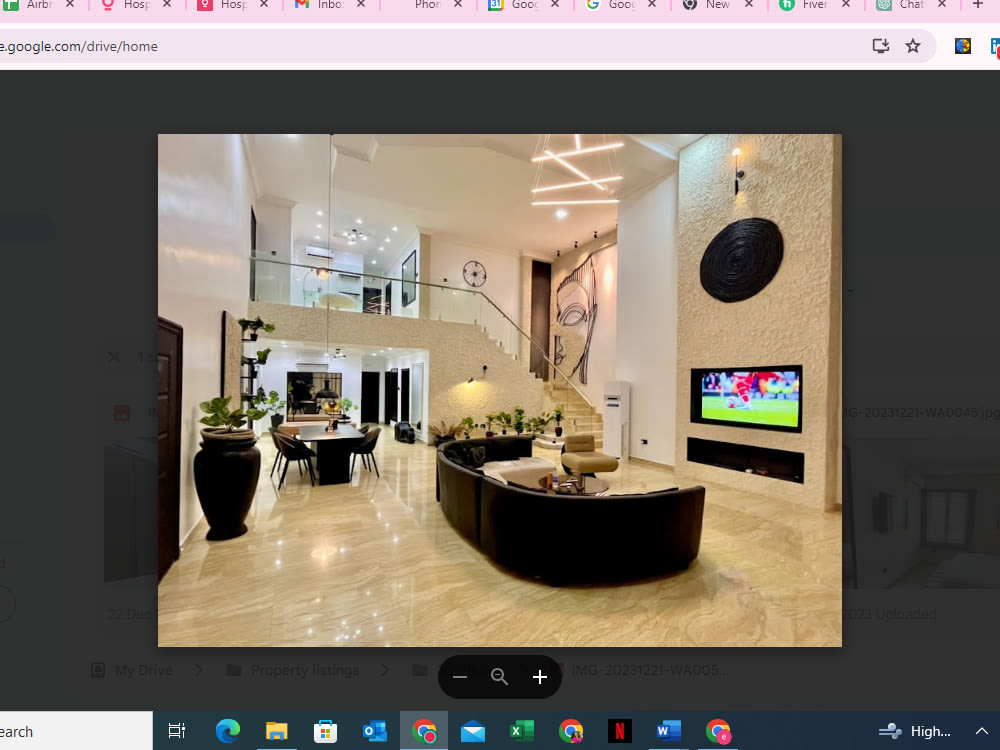Zoom out with the minus button
Screen dimensions: 1000x750
[460, 677]
